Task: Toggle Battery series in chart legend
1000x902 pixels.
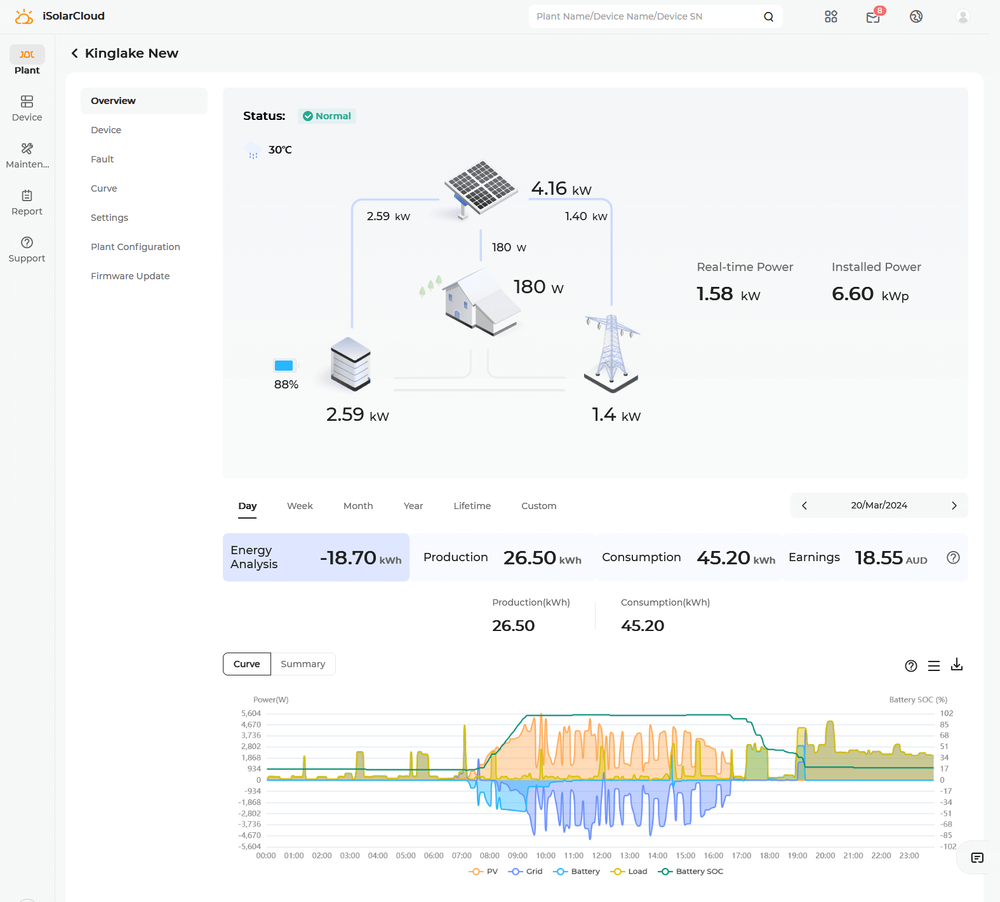Action: point(577,871)
